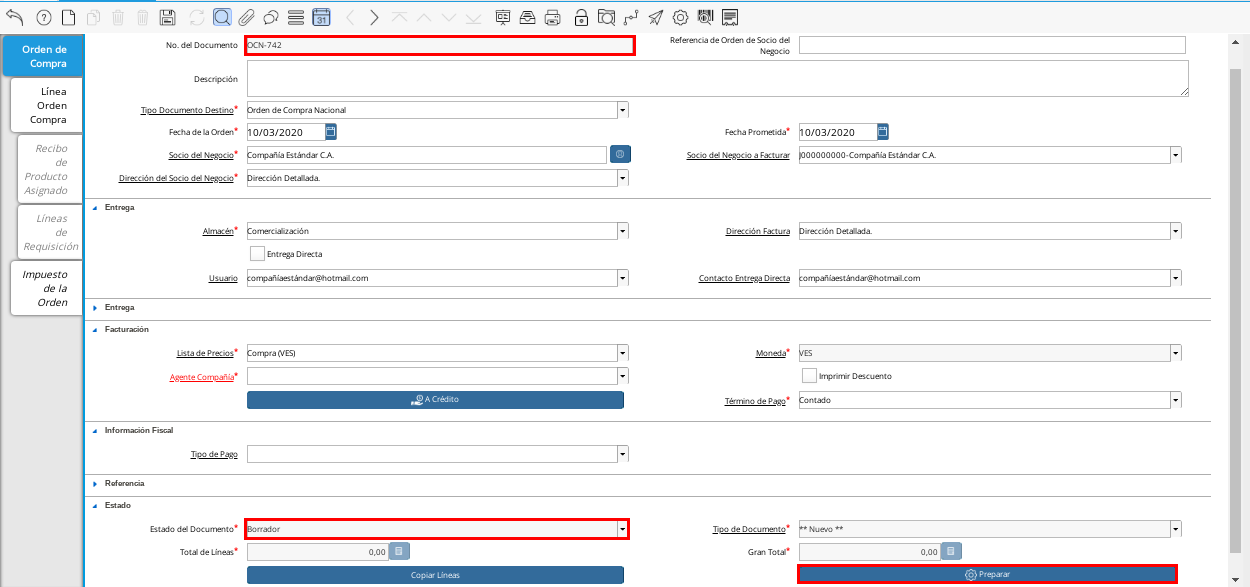The image size is (1250, 587).
Task: Go to next record chevron
Action: coord(374,17)
